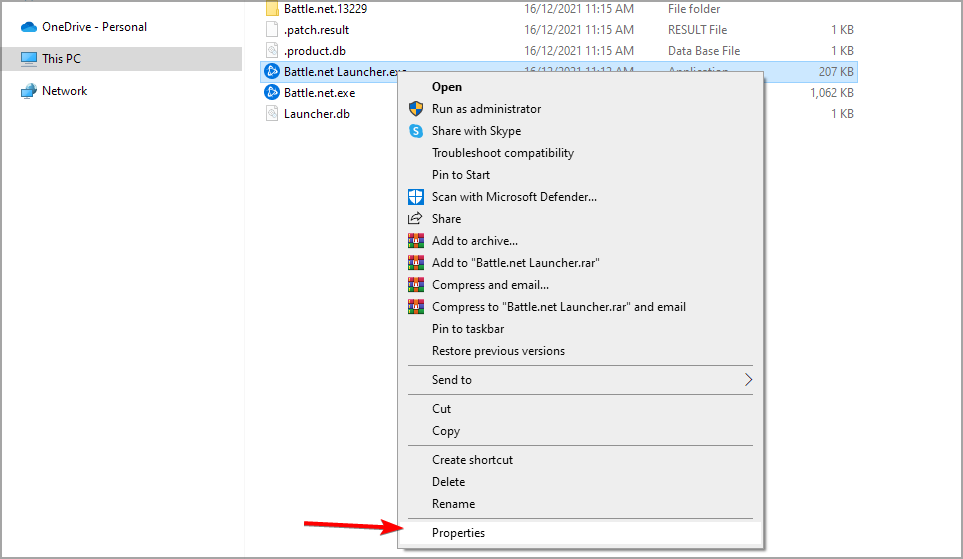Select the Launcher.db file
The height and width of the screenshot is (559, 963).
[x=316, y=114]
